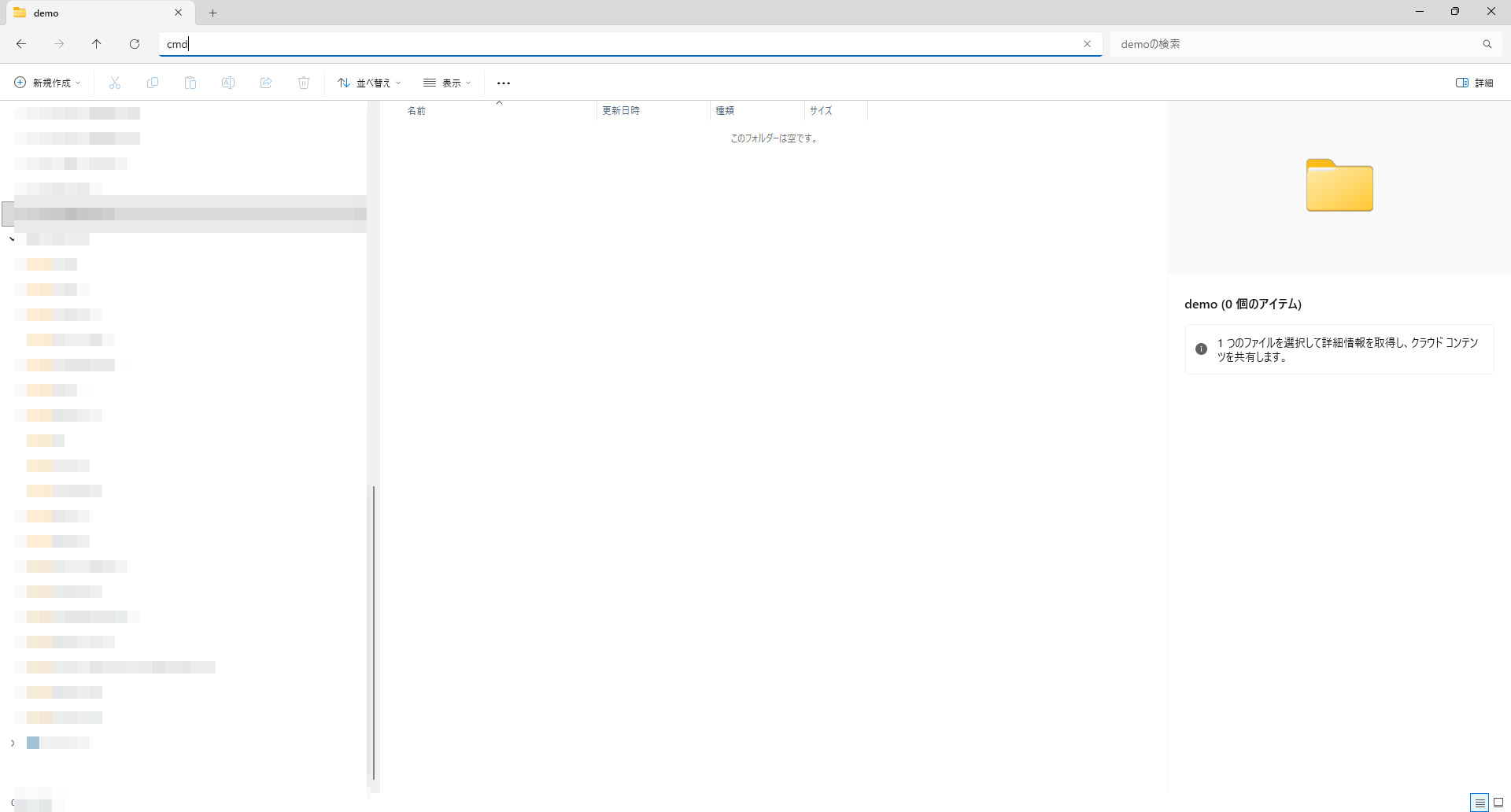Screen dimensions: 1511x812
Task: Sort by 種類 column header
Action: click(757, 110)
